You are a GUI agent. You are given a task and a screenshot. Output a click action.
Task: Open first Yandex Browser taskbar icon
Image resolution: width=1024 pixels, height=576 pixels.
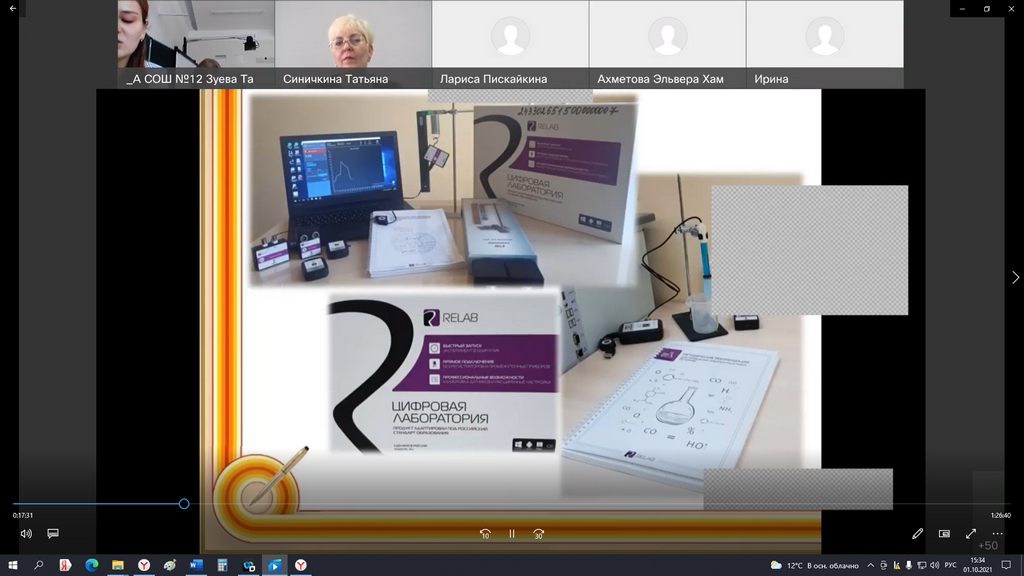144,565
